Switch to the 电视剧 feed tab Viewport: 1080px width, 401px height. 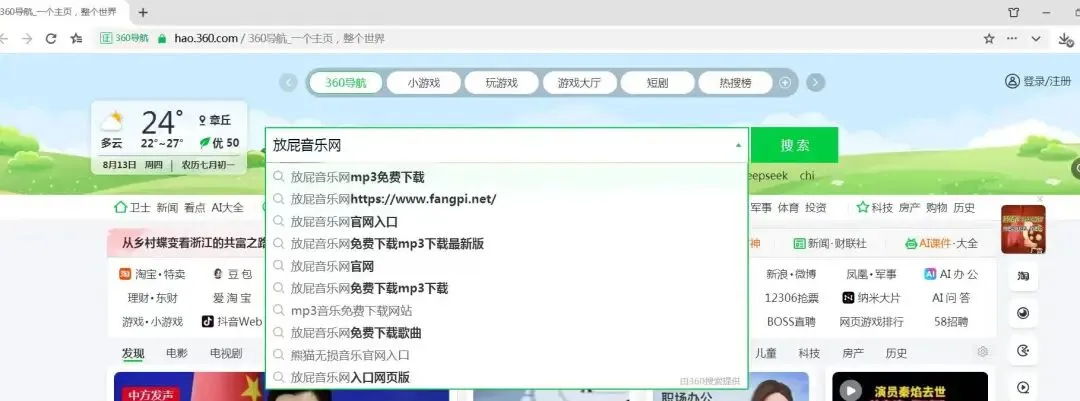226,353
